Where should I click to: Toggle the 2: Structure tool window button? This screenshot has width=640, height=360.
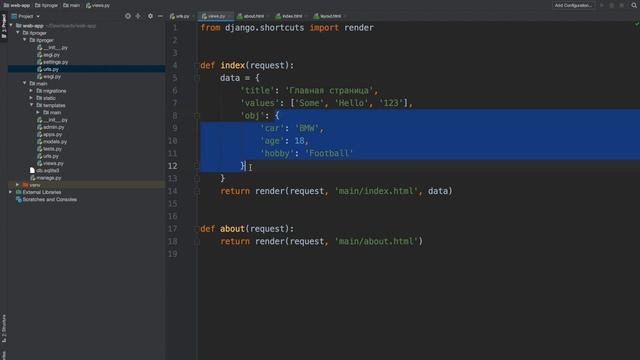(4, 328)
